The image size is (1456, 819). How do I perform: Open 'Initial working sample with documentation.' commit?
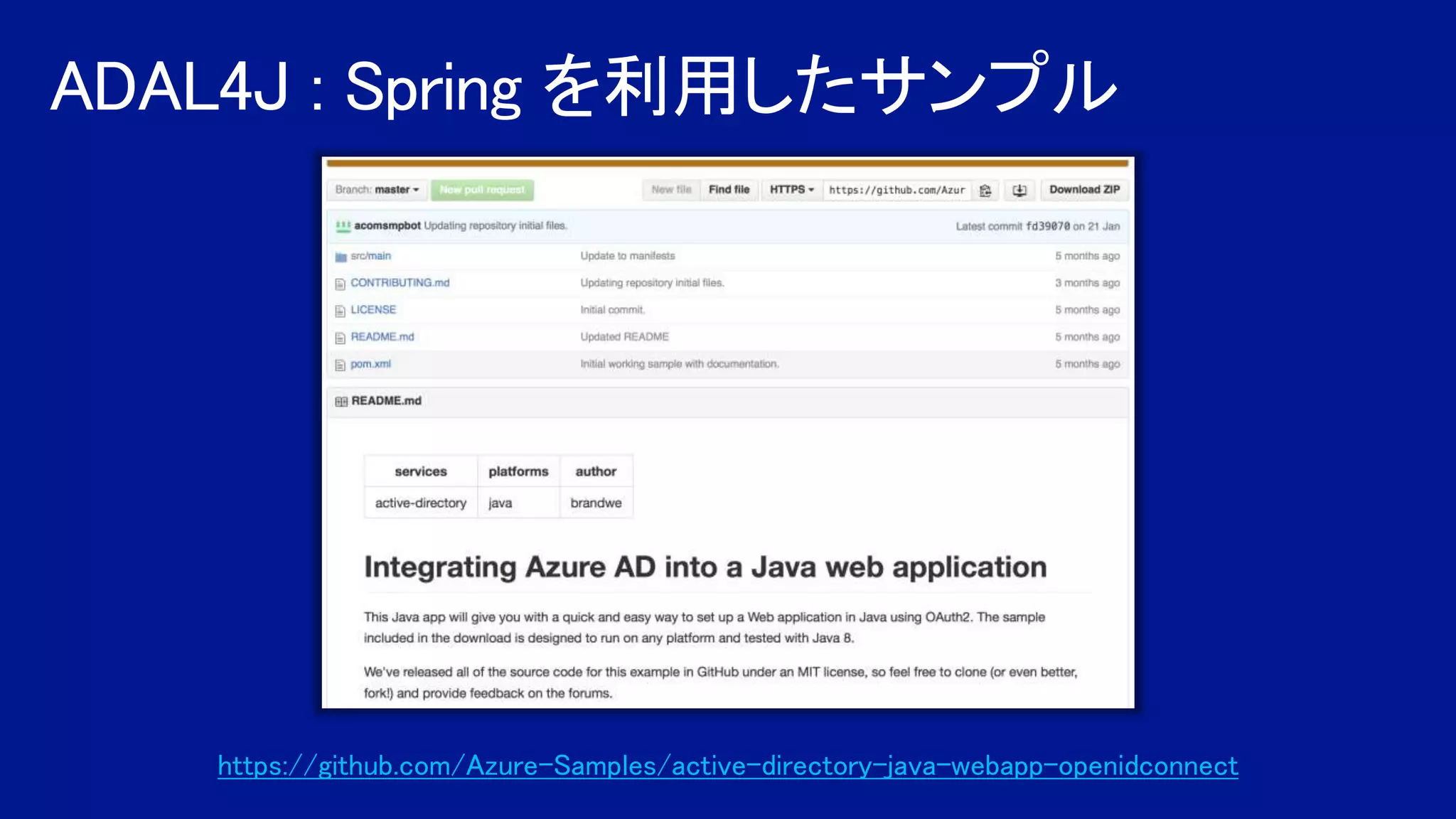(x=680, y=364)
